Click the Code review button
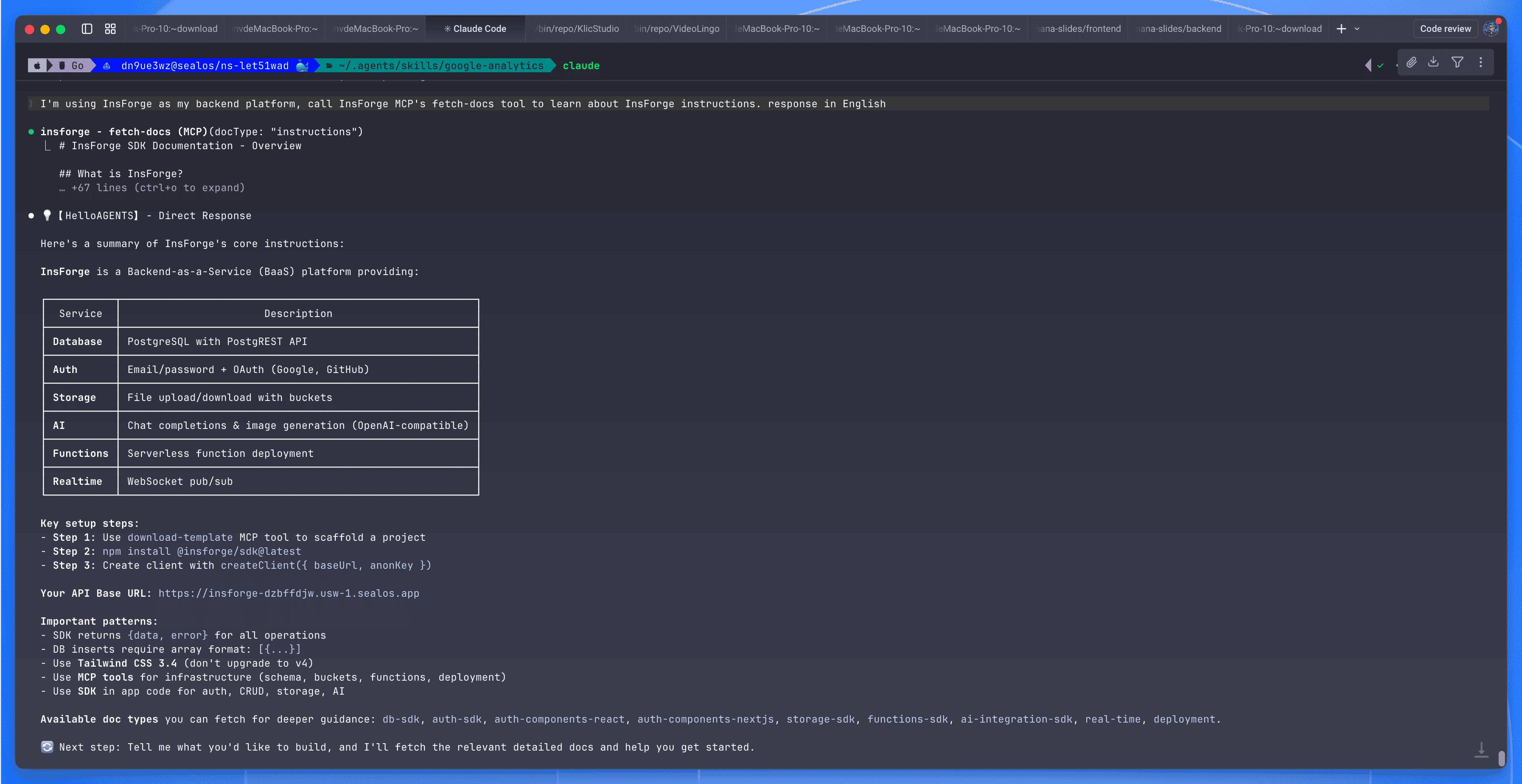Image resolution: width=1522 pixels, height=784 pixels. pyautogui.click(x=1445, y=28)
